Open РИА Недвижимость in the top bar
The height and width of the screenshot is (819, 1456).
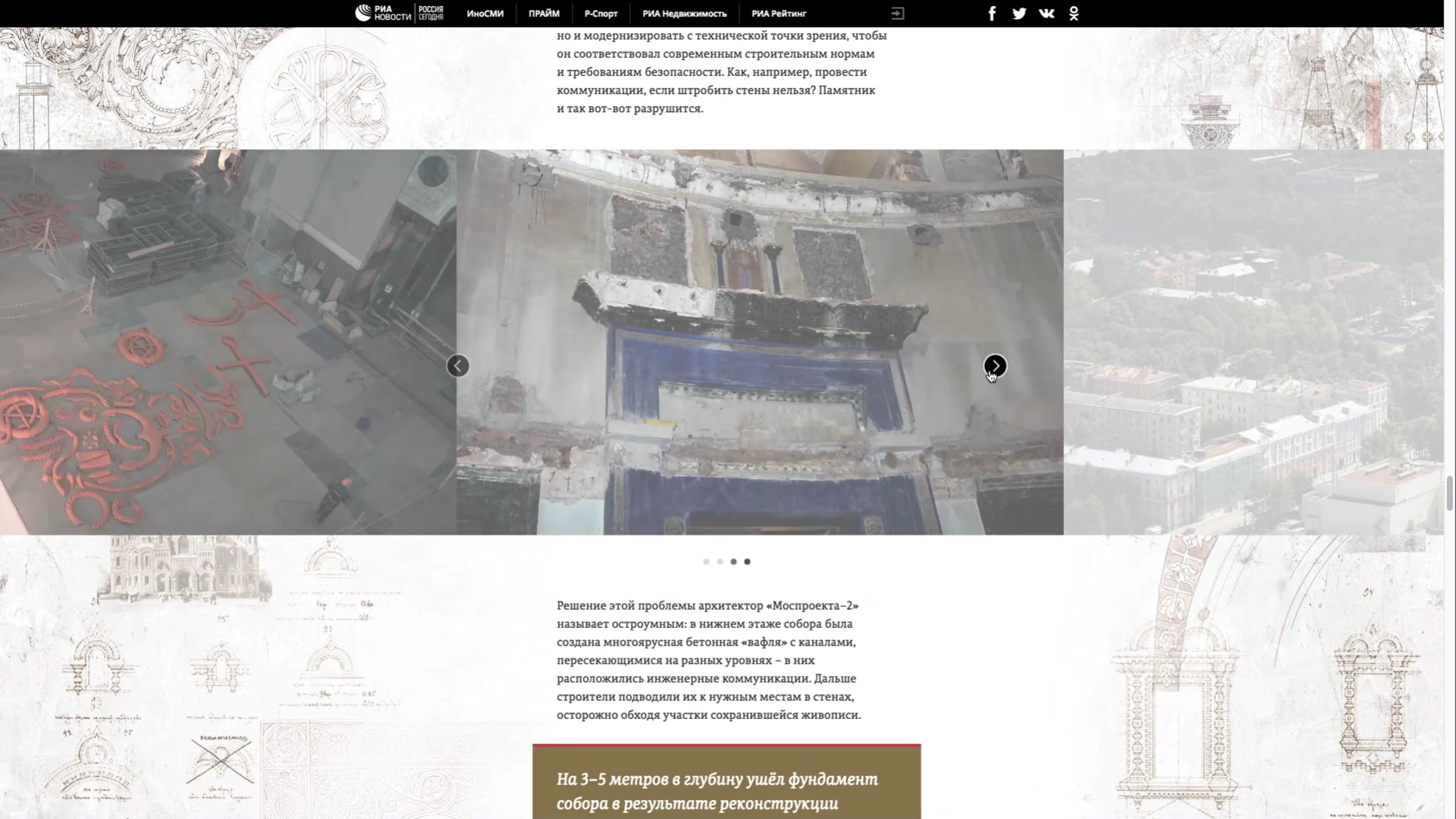[x=684, y=13]
